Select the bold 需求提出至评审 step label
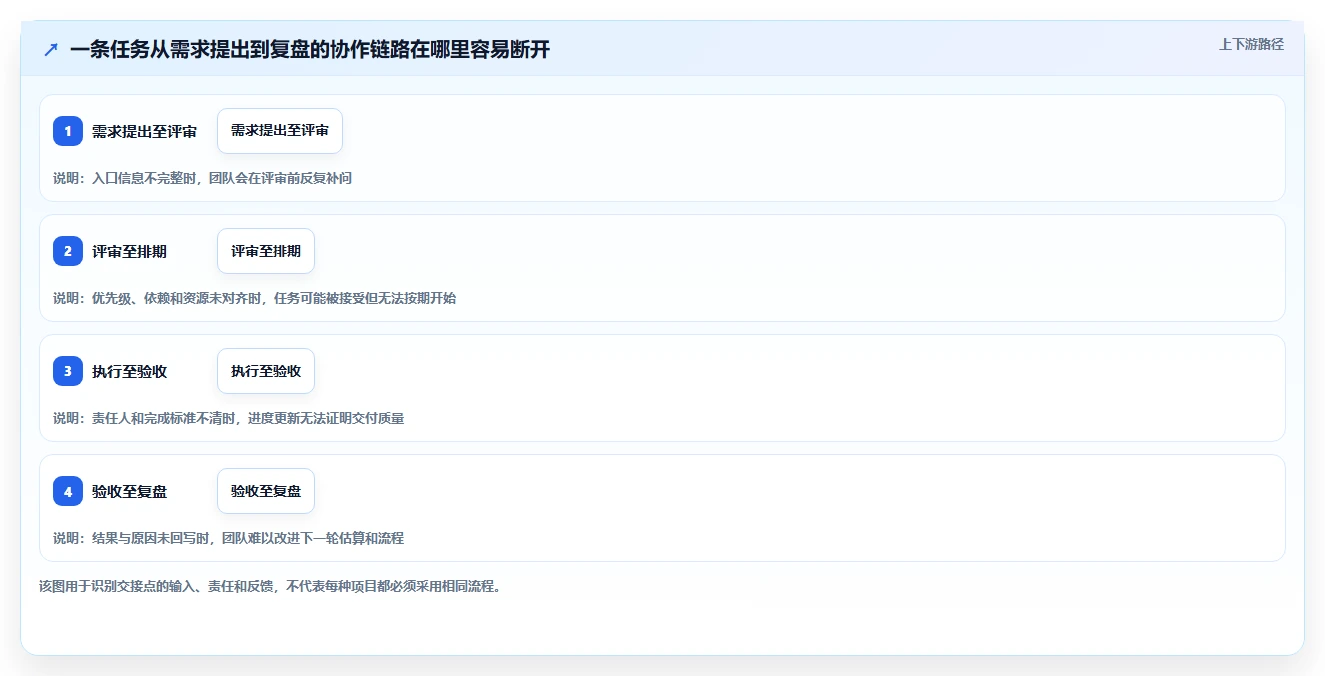1325x676 pixels. click(x=144, y=131)
